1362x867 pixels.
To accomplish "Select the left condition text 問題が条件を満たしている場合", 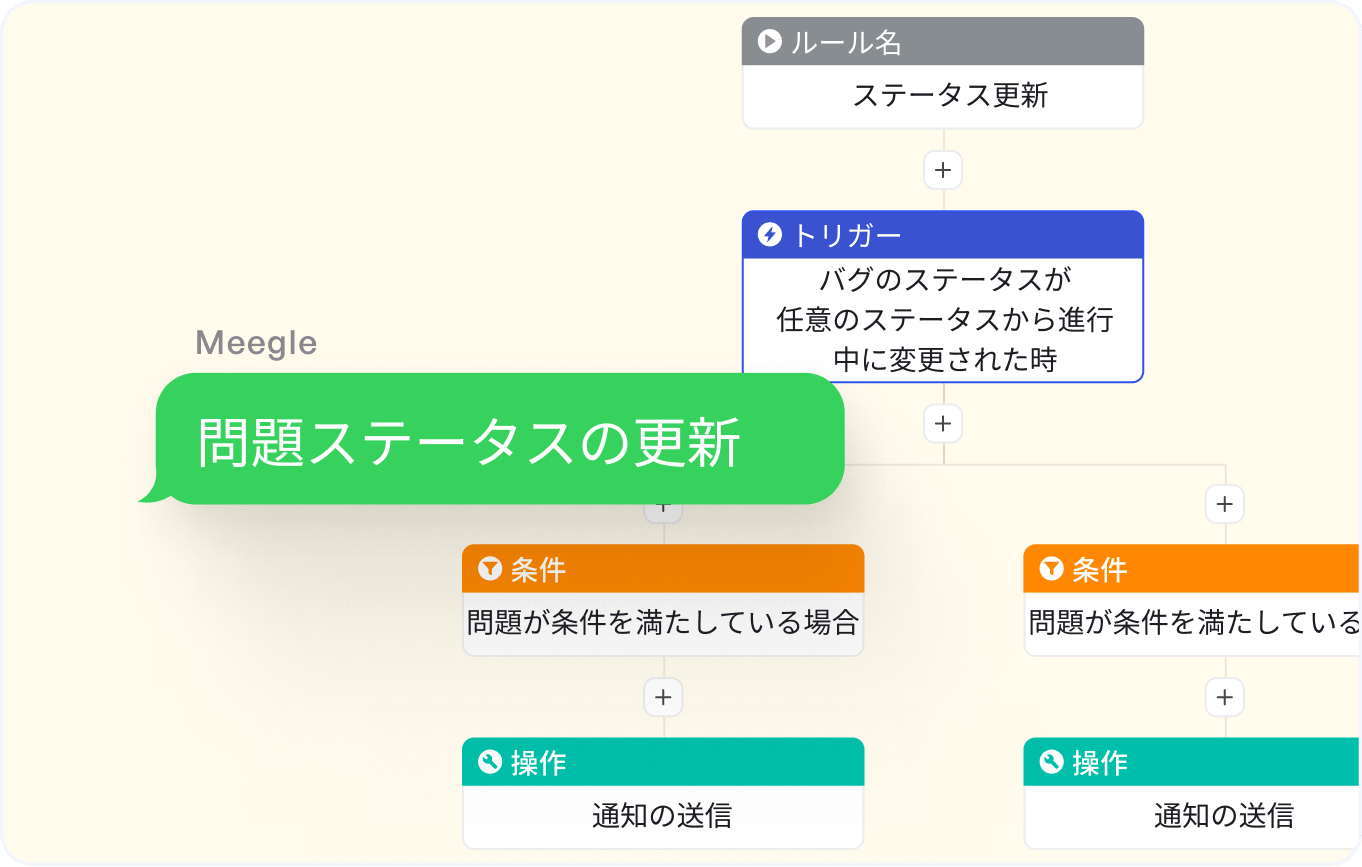I will (x=663, y=624).
